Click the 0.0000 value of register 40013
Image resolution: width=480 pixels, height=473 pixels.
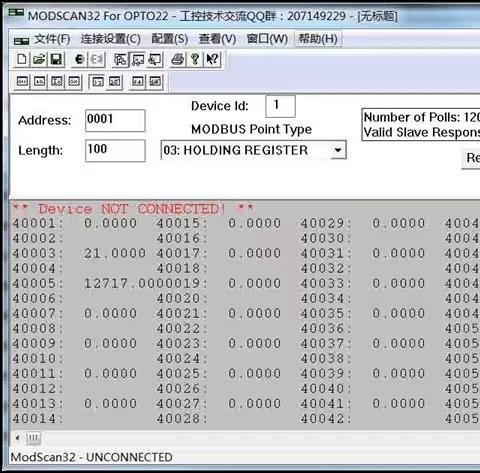click(x=110, y=404)
